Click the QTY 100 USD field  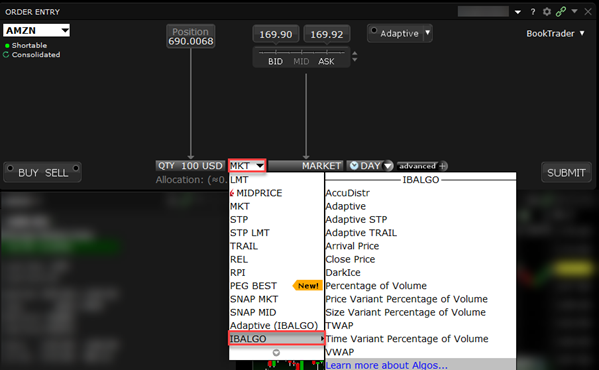click(190, 166)
